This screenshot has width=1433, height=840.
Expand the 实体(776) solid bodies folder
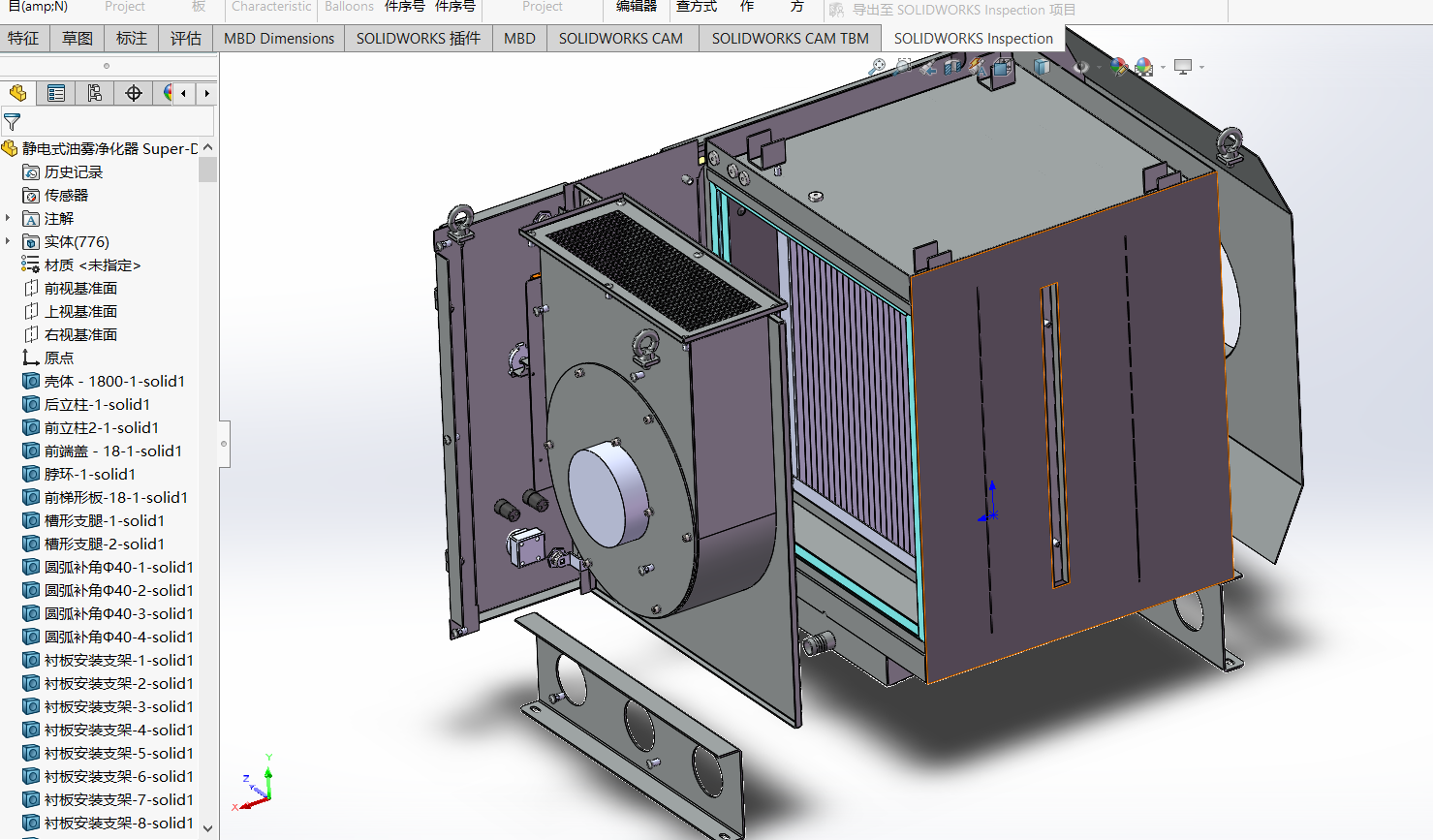coord(8,242)
